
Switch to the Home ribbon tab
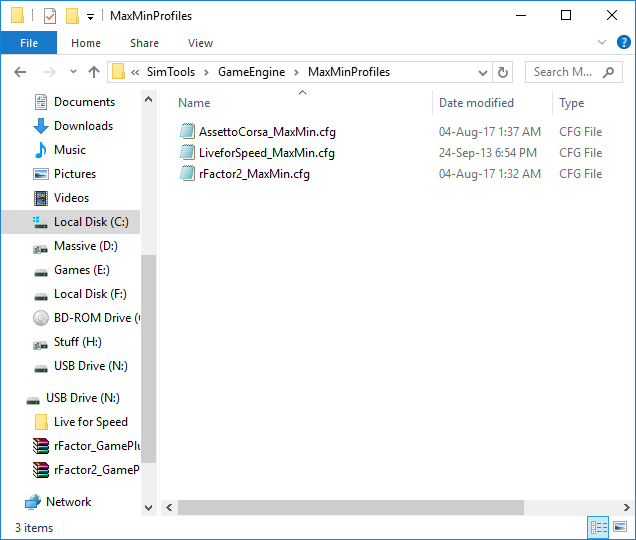pyautogui.click(x=86, y=43)
